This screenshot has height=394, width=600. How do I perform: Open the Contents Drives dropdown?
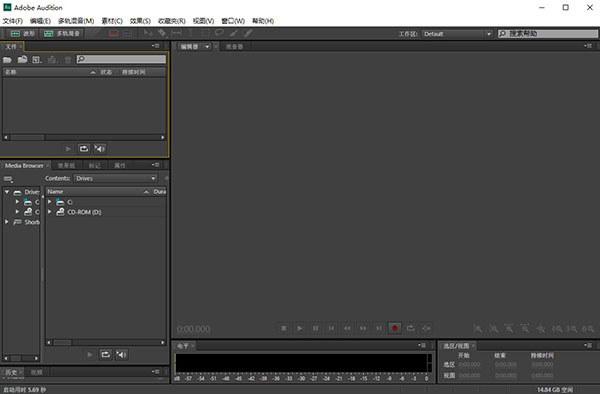[x=116, y=178]
